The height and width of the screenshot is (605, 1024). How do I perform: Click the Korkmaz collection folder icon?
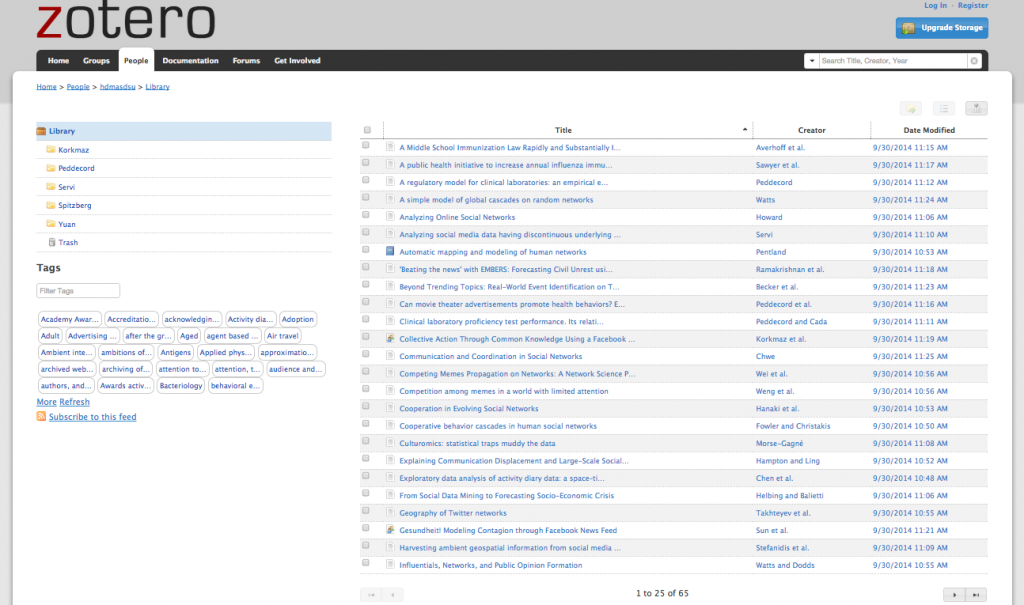(x=51, y=150)
